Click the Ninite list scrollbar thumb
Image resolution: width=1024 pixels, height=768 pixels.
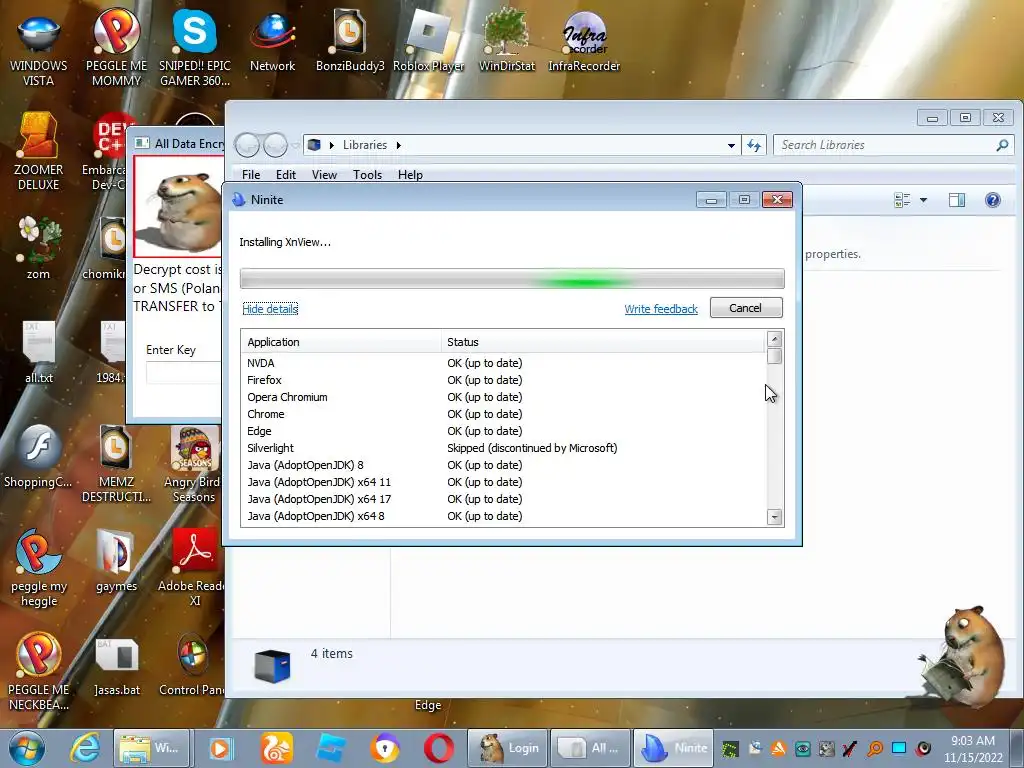(x=775, y=357)
